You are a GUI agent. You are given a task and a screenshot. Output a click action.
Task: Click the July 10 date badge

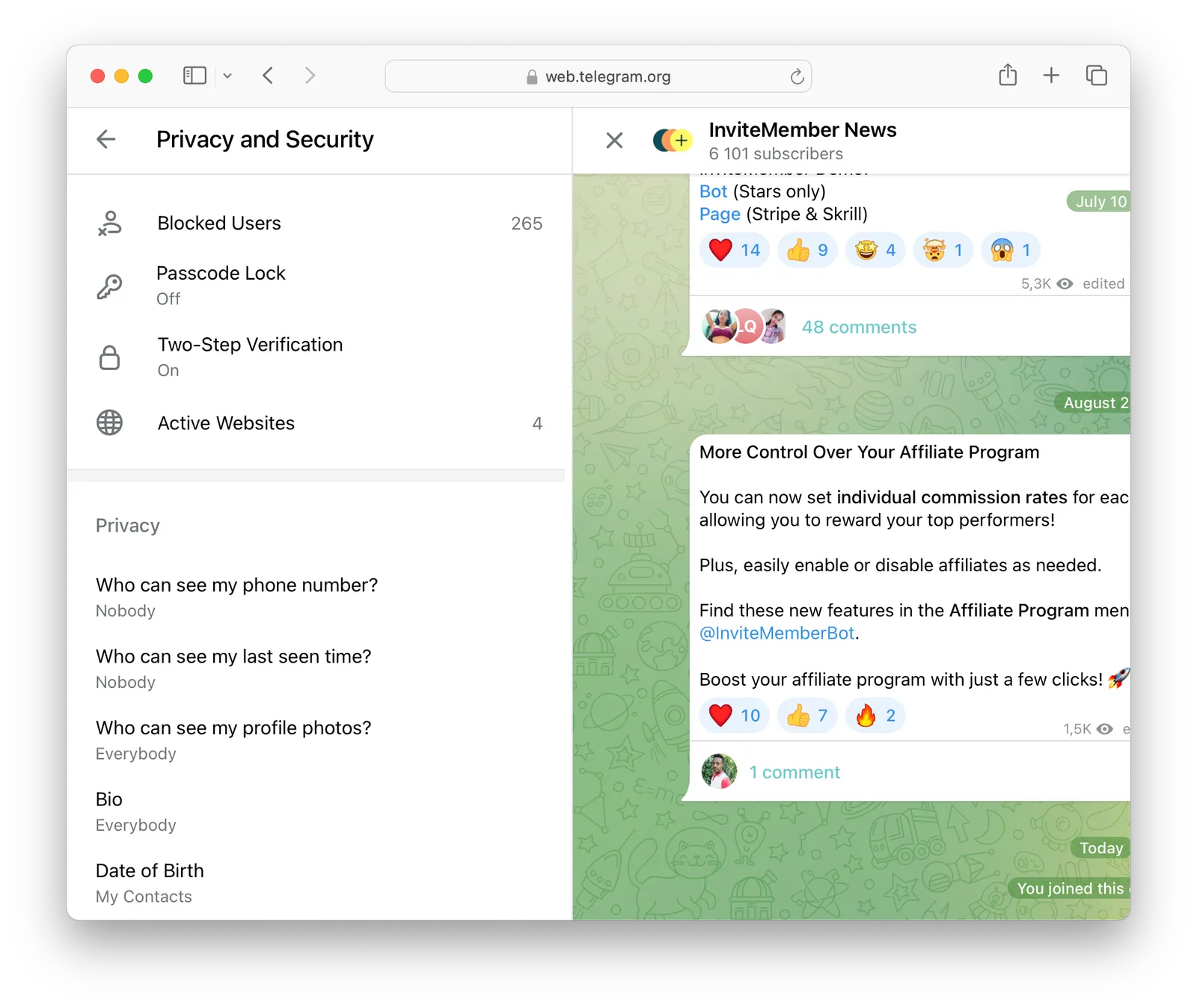point(1098,201)
